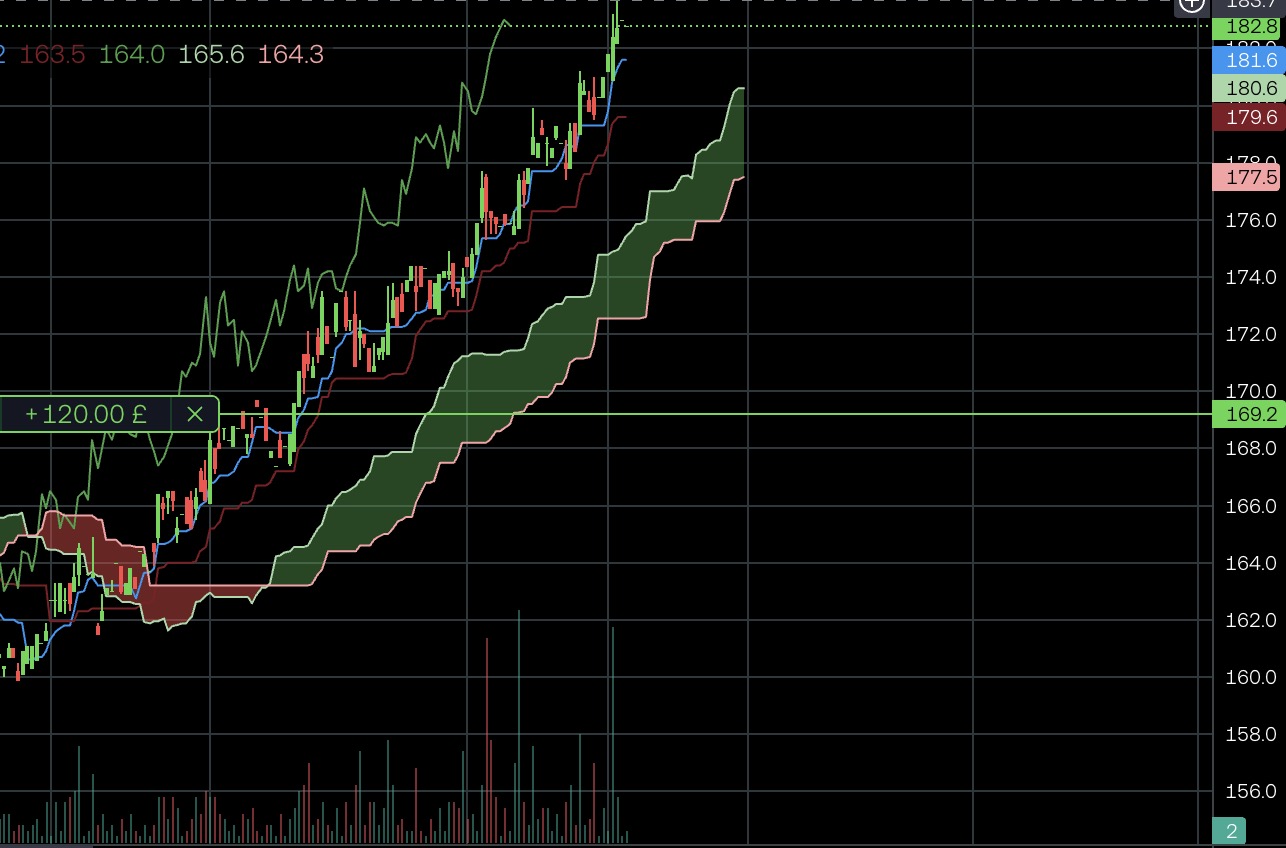This screenshot has width=1286, height=848.
Task: Click the dark red 179.6 price tag
Action: pyautogui.click(x=1248, y=118)
